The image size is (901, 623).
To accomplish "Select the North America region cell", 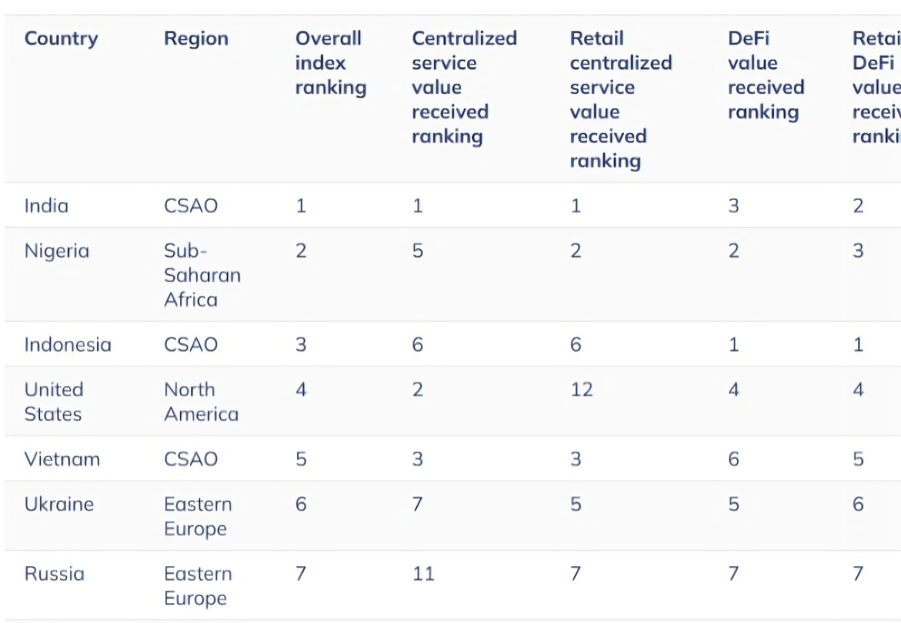I will pos(201,402).
